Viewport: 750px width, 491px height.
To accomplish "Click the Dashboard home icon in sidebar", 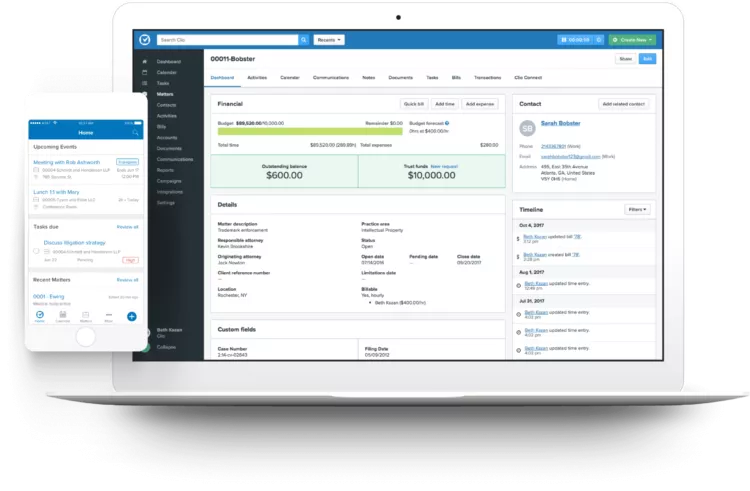I will (x=144, y=62).
